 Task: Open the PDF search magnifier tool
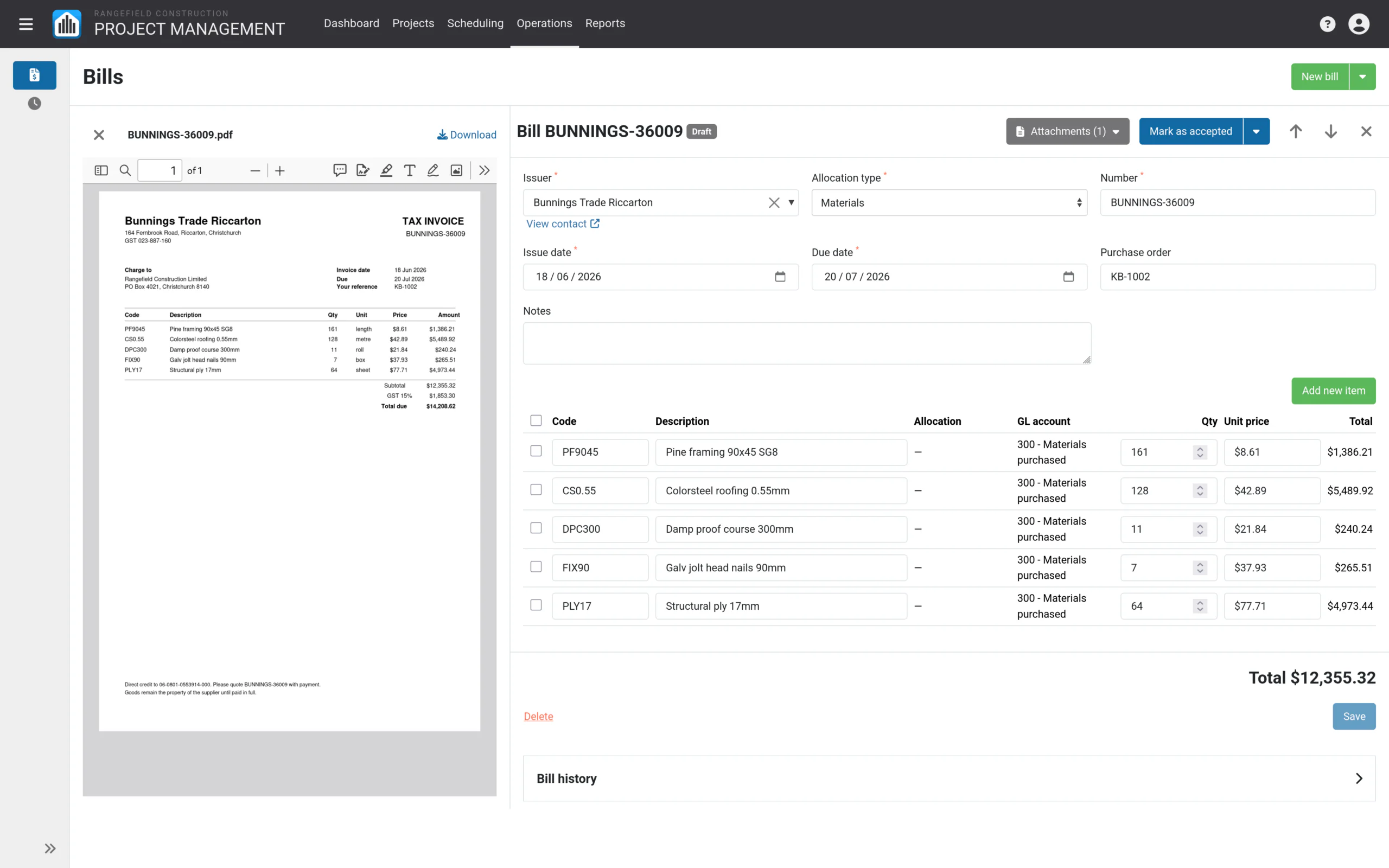125,170
